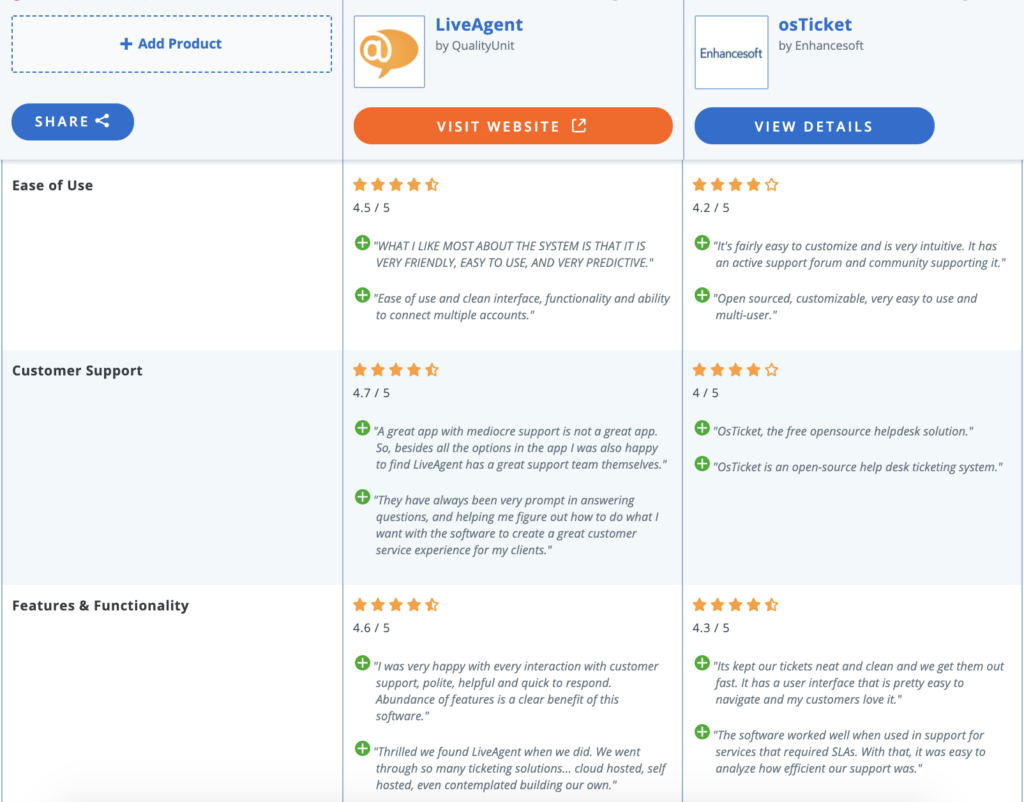Click green plus beside 'Its kept our tickets neat'
Screen dimensions: 1024x802
tap(703, 661)
